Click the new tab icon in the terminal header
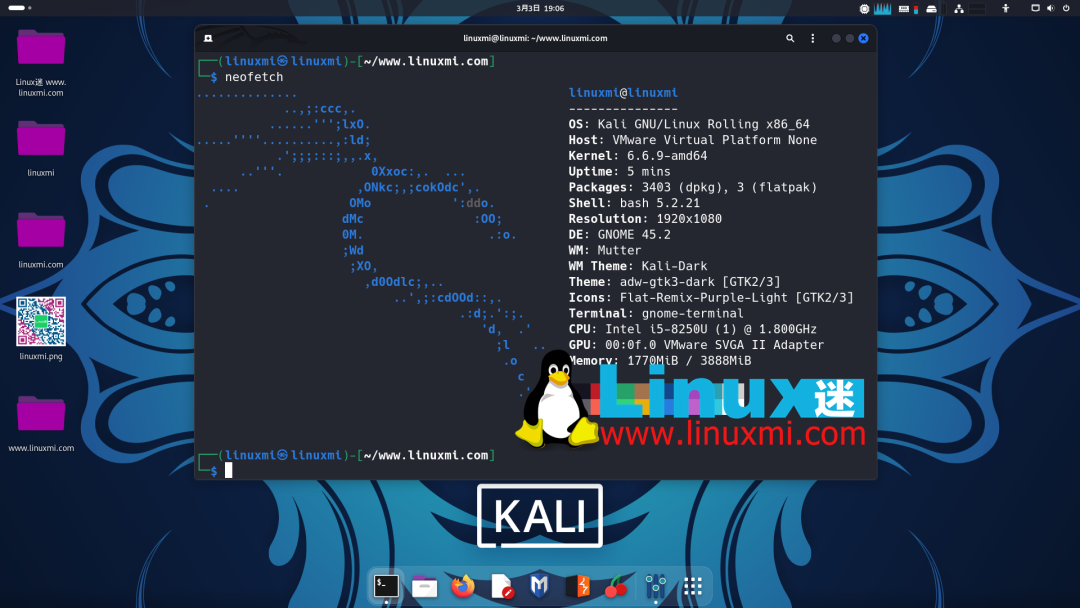The height and width of the screenshot is (608, 1080). coord(208,39)
